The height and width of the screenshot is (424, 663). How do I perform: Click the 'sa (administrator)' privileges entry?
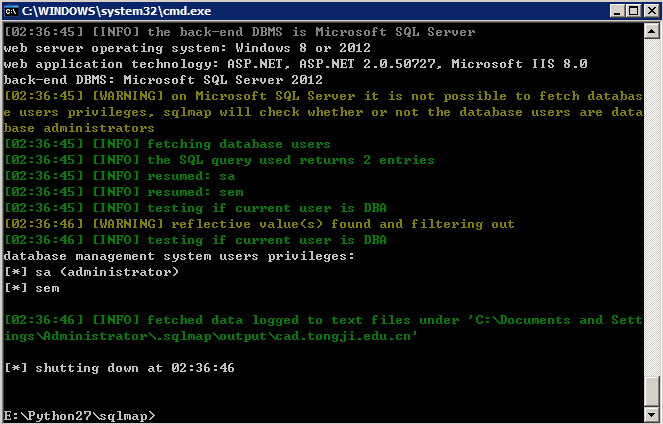tap(91, 272)
